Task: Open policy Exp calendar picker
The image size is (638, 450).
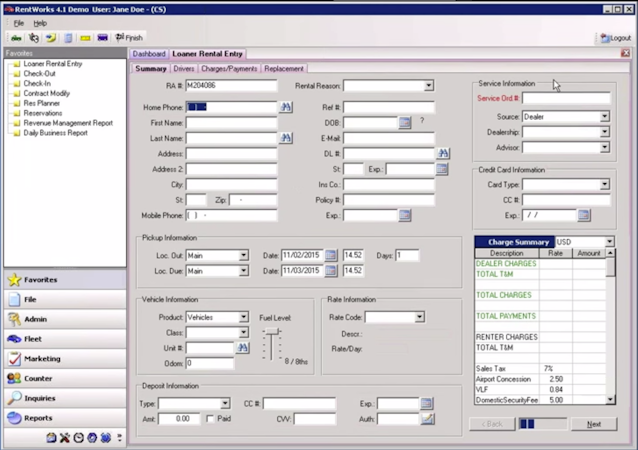Action: coord(404,215)
